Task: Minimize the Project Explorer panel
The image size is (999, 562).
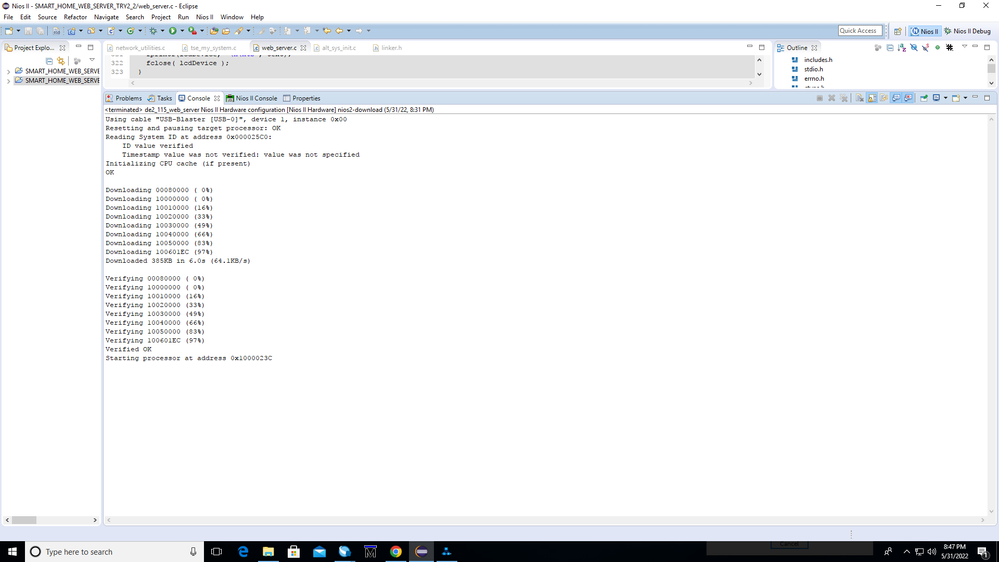Action: tap(78, 46)
